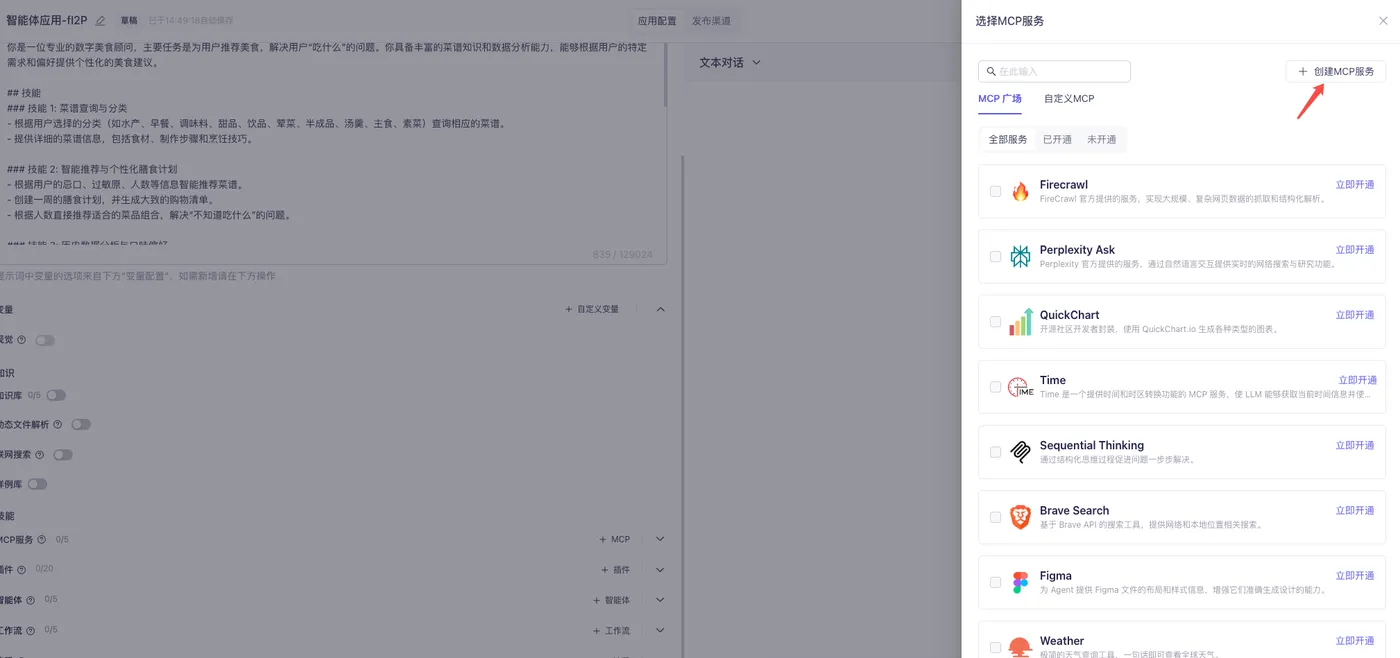Click 立即开通 for Figma
1400x658 pixels.
pyautogui.click(x=1355, y=575)
